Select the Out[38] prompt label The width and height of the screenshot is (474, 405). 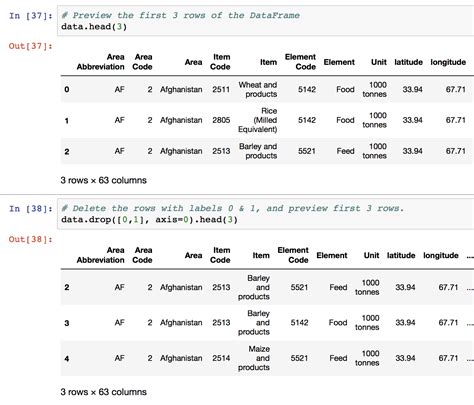click(31, 239)
